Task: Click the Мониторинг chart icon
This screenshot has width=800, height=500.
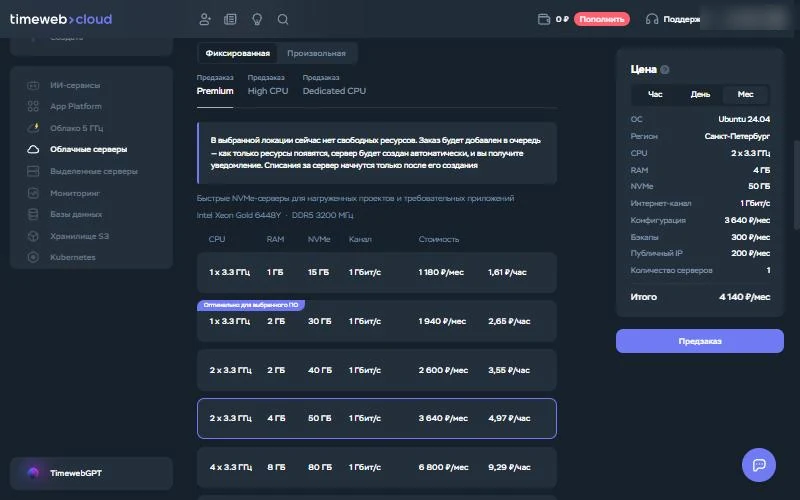Action: click(x=33, y=193)
